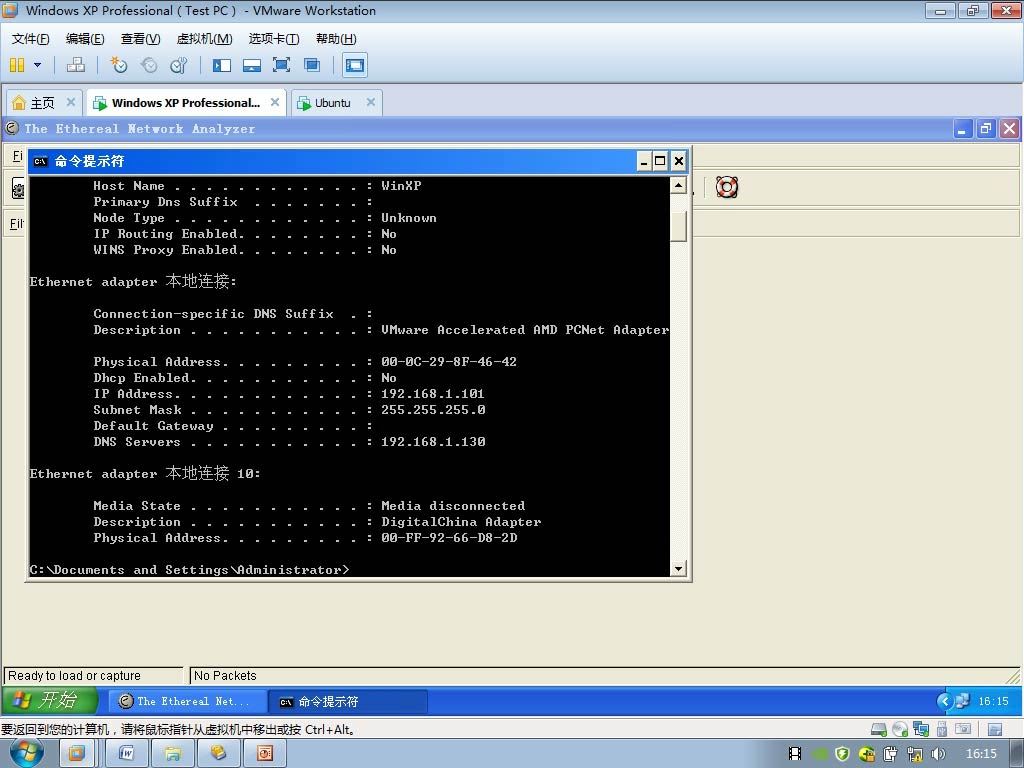The height and width of the screenshot is (768, 1024).
Task: Open Microsoft Word from the host taskbar
Action: [127, 754]
